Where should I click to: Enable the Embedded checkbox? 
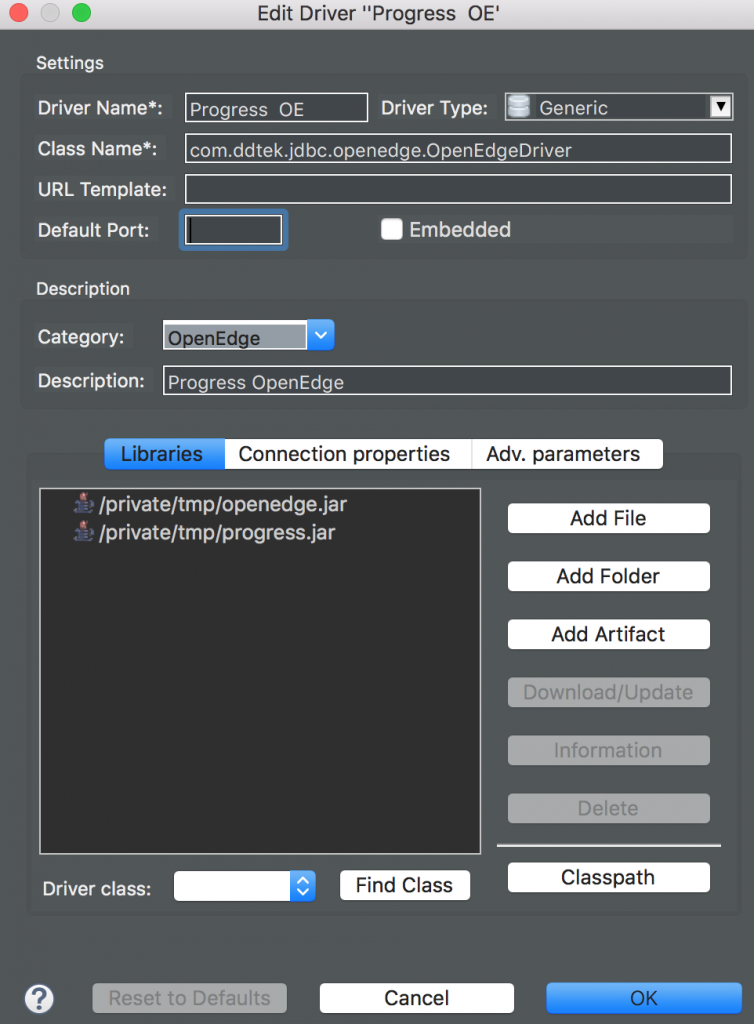[391, 229]
